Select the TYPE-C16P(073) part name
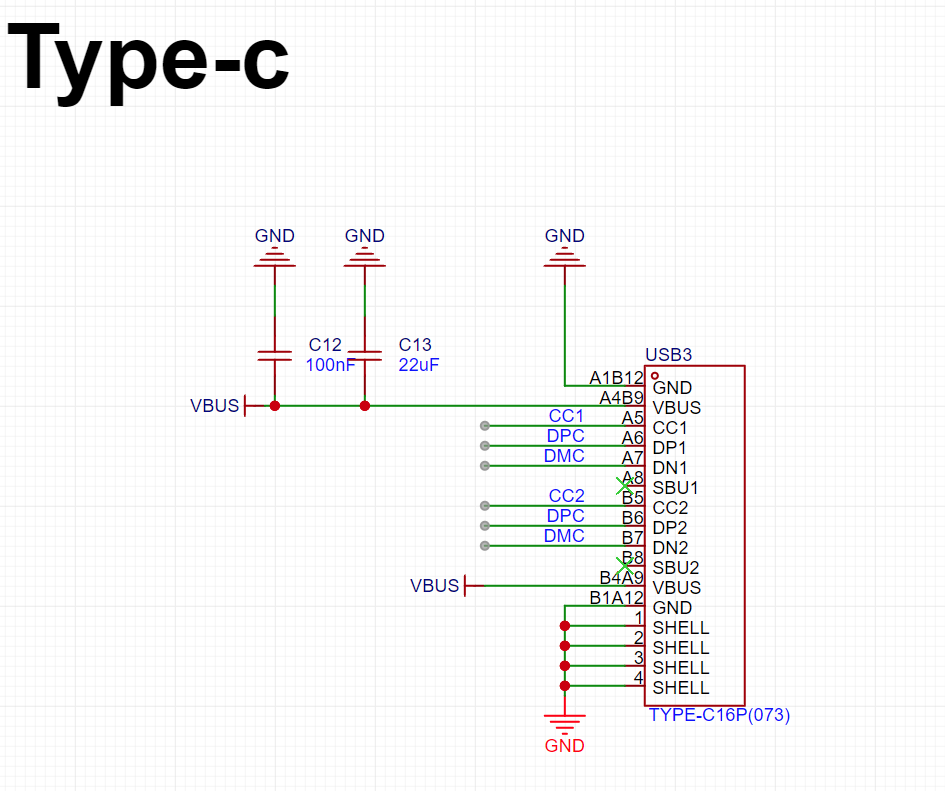The width and height of the screenshot is (945, 791). click(719, 714)
